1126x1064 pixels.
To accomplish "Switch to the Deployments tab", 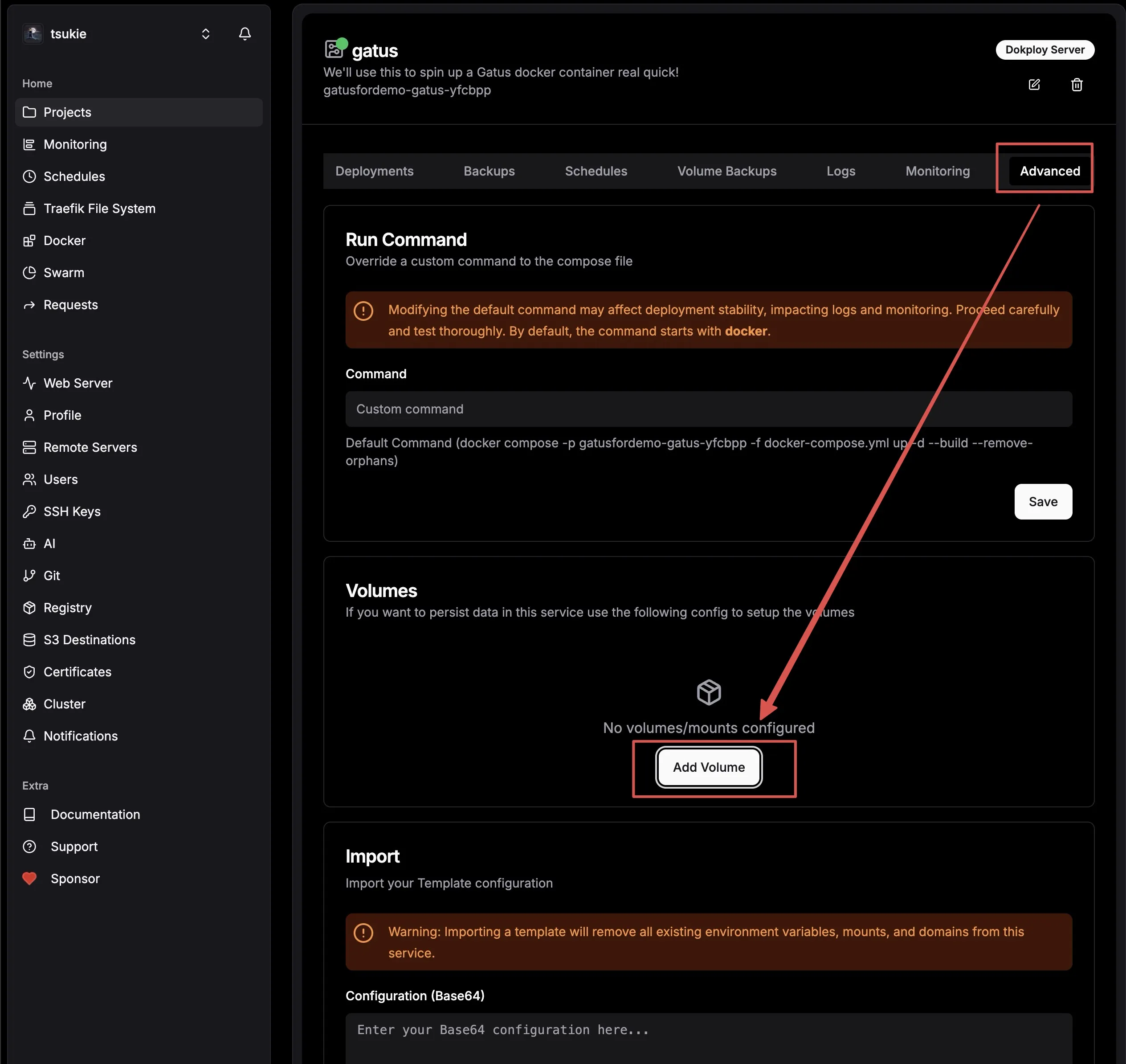I will (x=374, y=171).
